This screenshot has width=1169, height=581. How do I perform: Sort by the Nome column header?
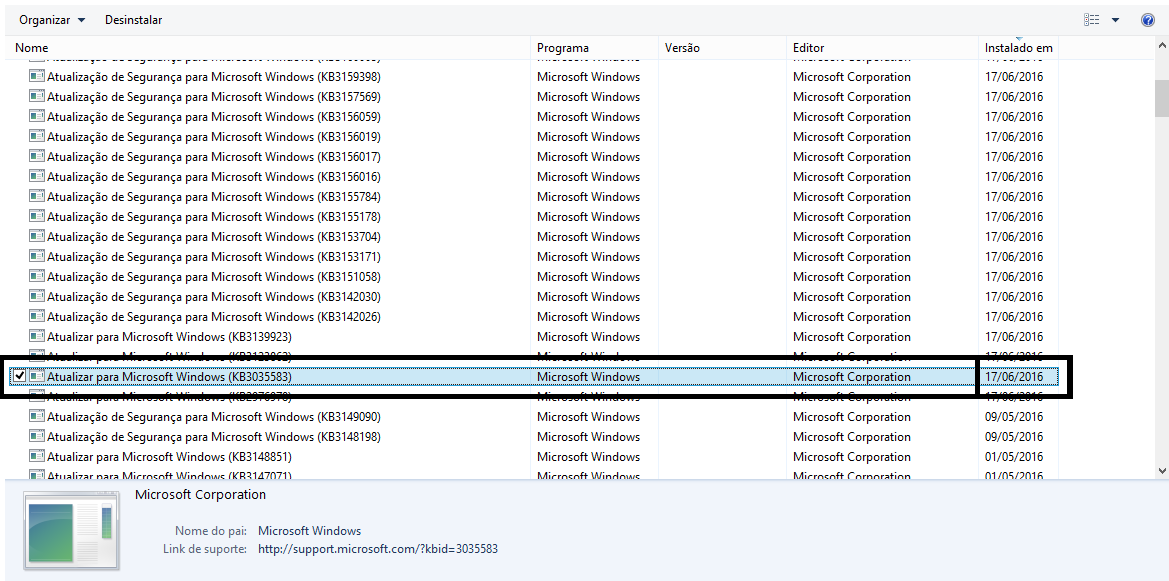pyautogui.click(x=268, y=48)
